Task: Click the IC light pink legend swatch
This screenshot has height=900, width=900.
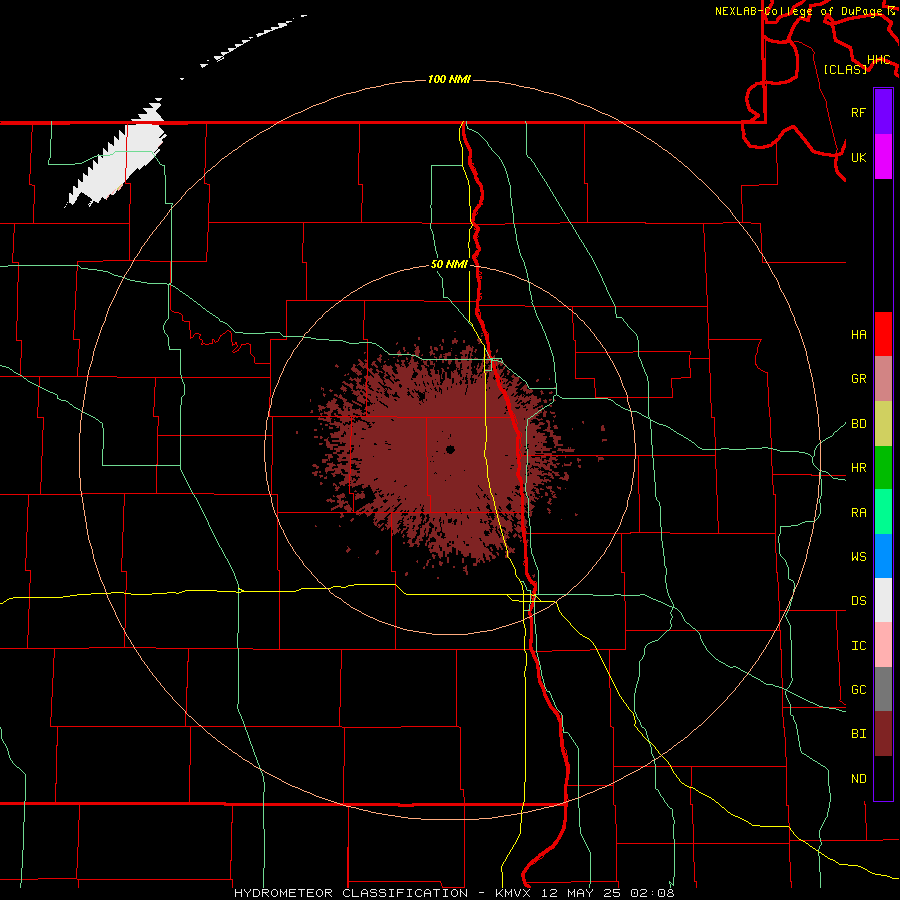Action: (883, 645)
